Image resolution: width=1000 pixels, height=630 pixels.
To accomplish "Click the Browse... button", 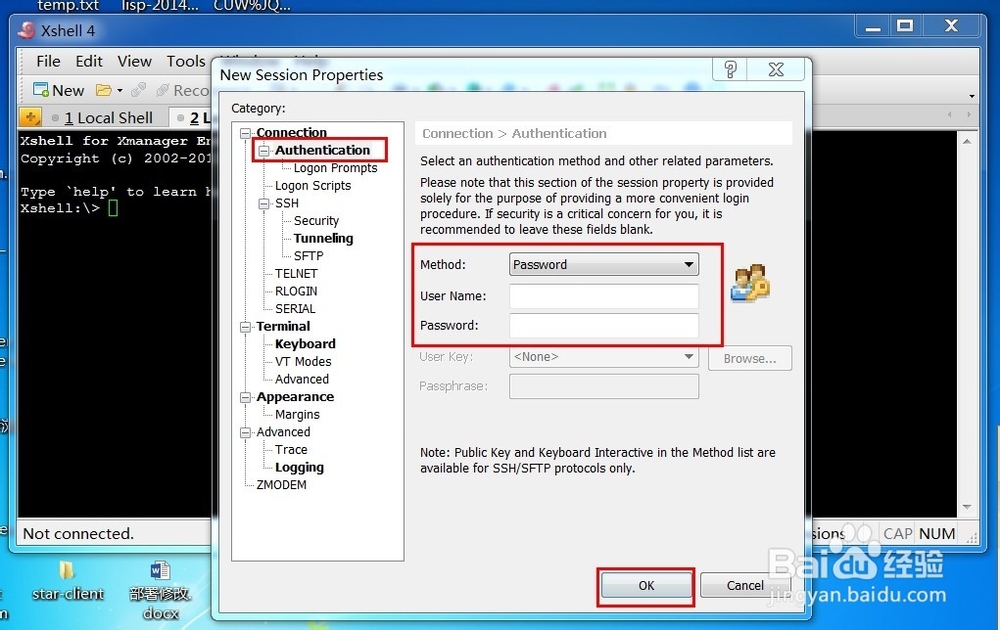I will coord(750,358).
